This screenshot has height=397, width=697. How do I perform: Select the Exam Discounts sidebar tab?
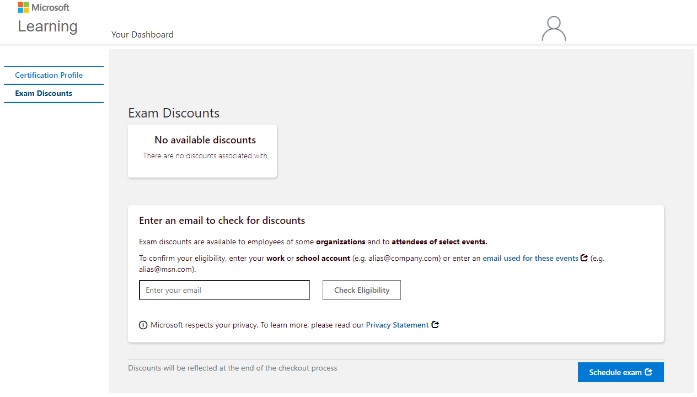click(54, 93)
